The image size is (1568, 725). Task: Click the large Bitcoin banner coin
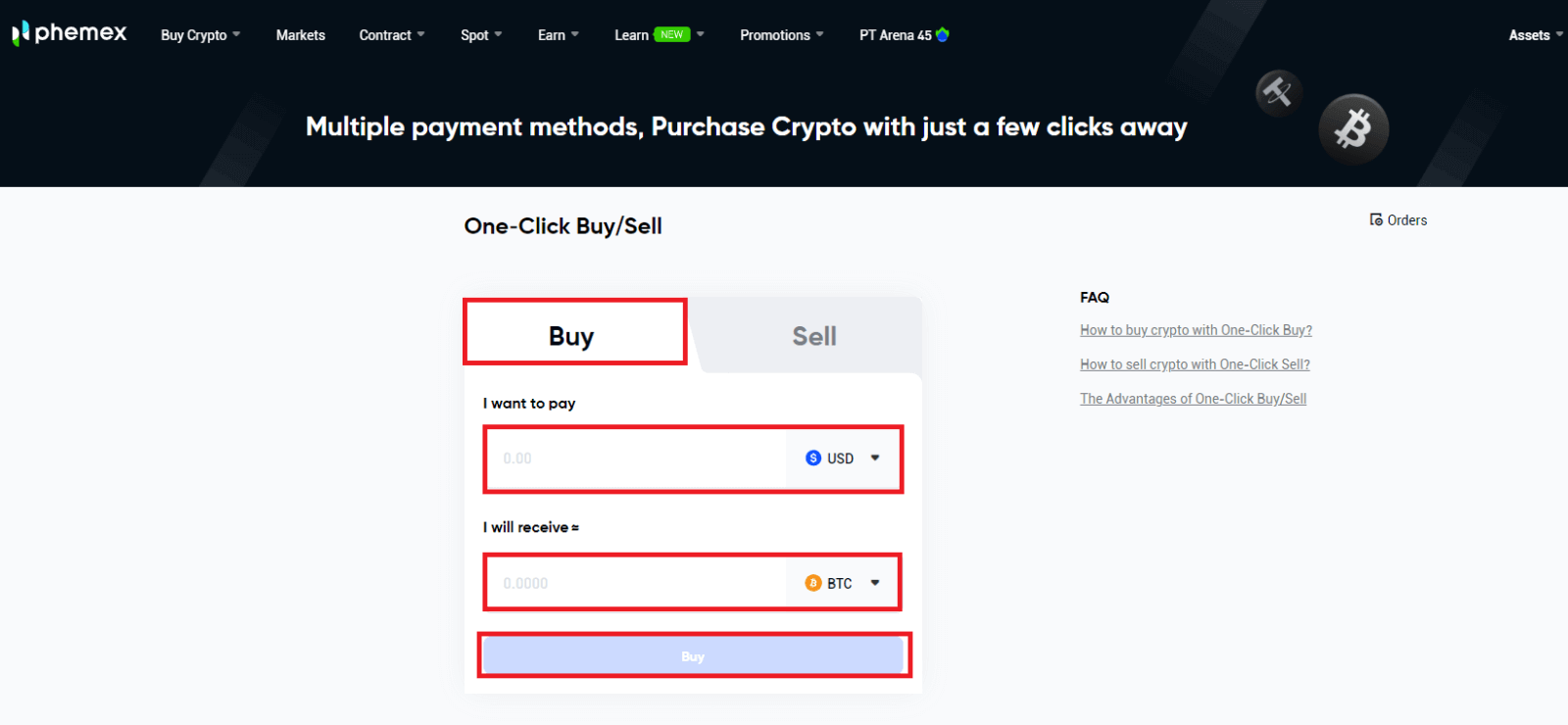(1353, 128)
